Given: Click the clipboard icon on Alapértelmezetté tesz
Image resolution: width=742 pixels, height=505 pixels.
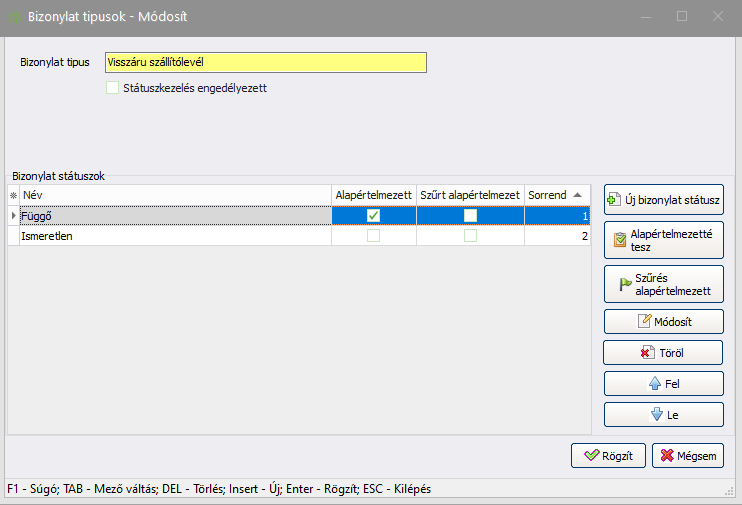Looking at the screenshot, I should [x=619, y=240].
